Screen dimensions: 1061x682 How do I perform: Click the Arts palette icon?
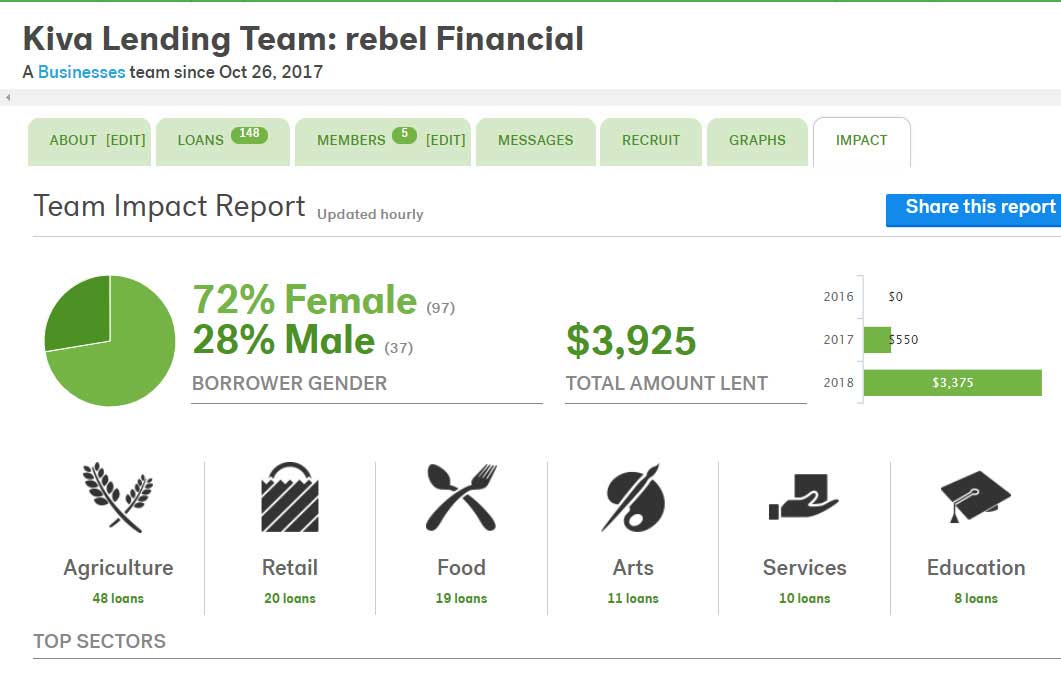tap(633, 497)
